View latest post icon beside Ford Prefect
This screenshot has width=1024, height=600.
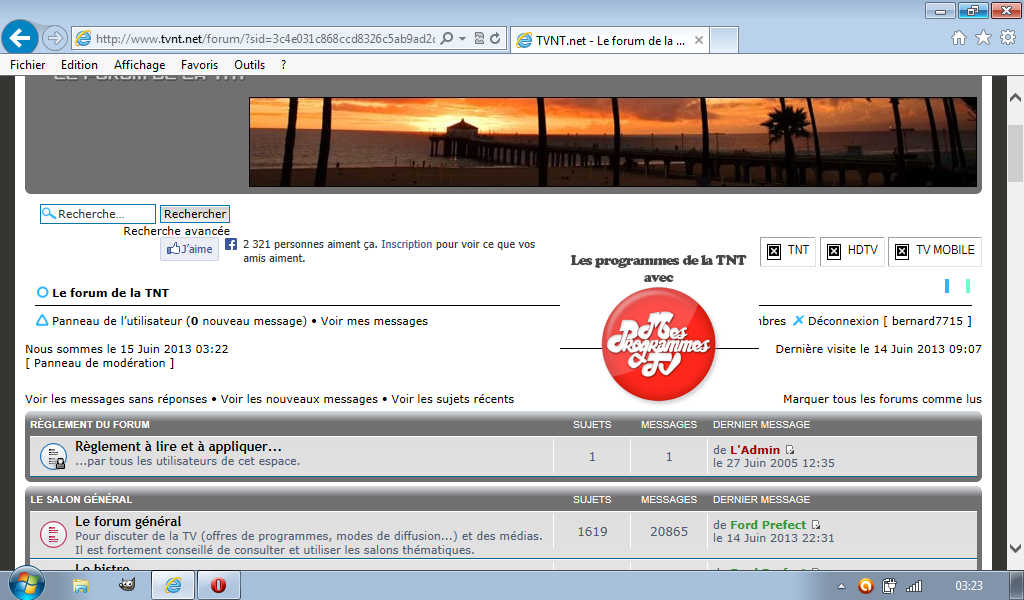pos(816,525)
